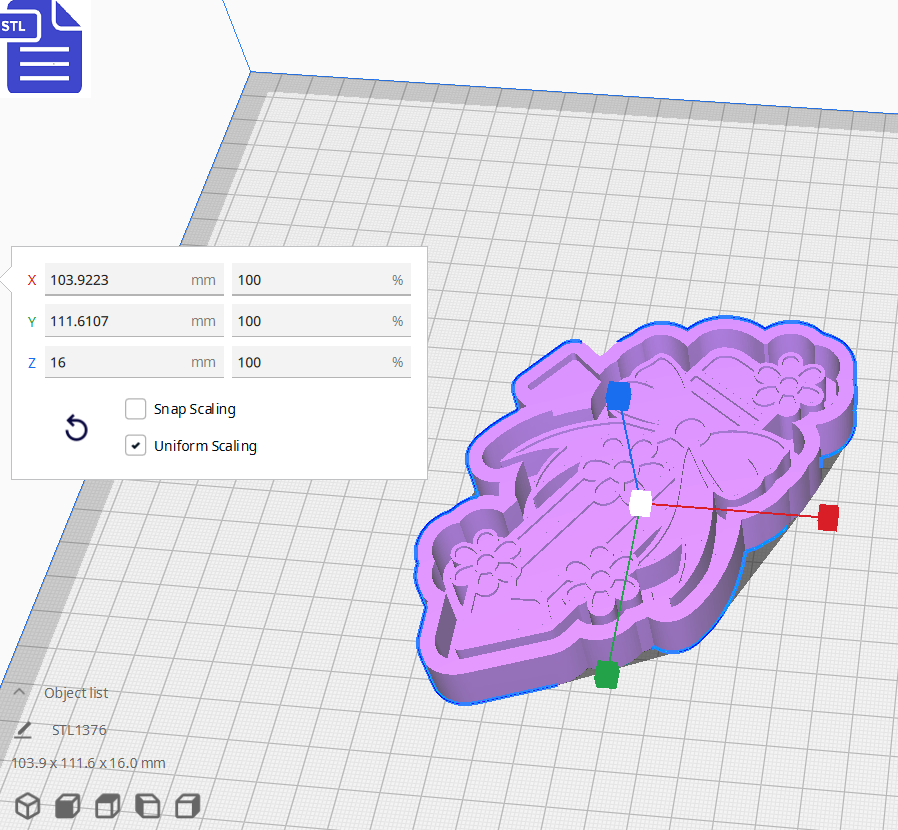
Task: Collapse the Object list panel
Action: click(x=19, y=692)
